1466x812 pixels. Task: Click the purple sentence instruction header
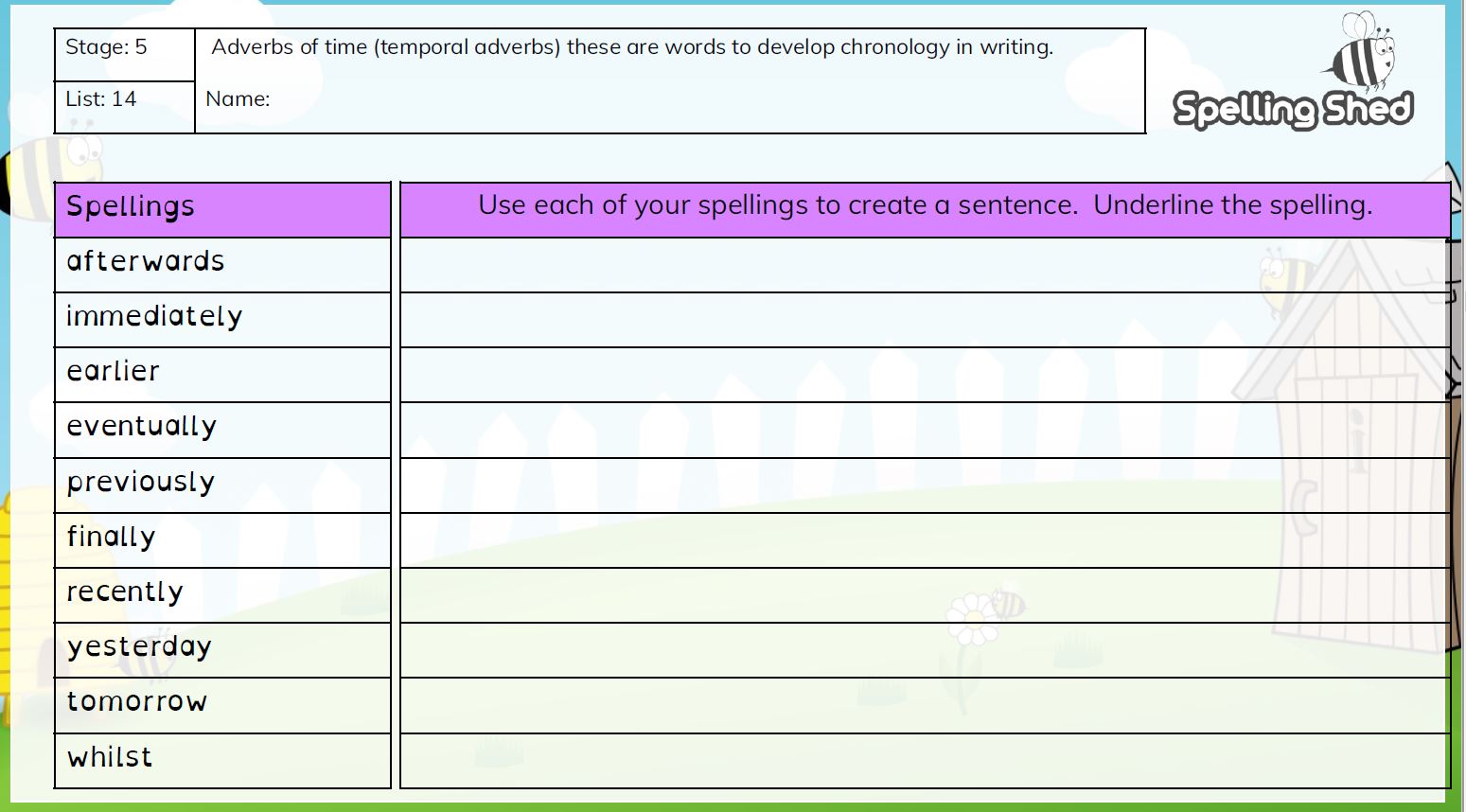coord(924,206)
